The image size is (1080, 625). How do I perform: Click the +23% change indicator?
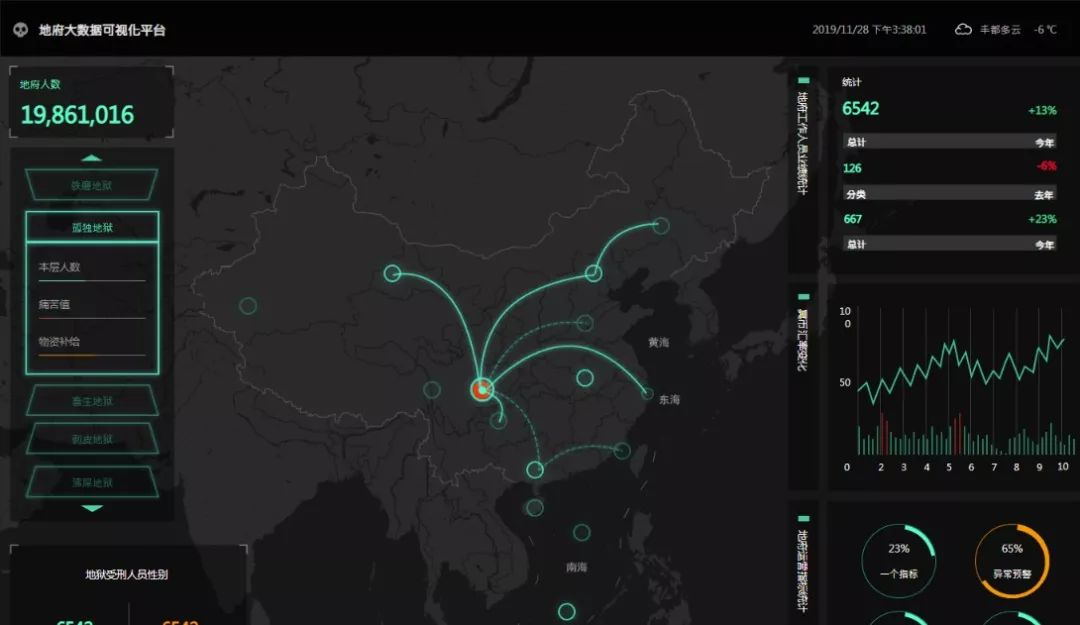coord(1042,219)
